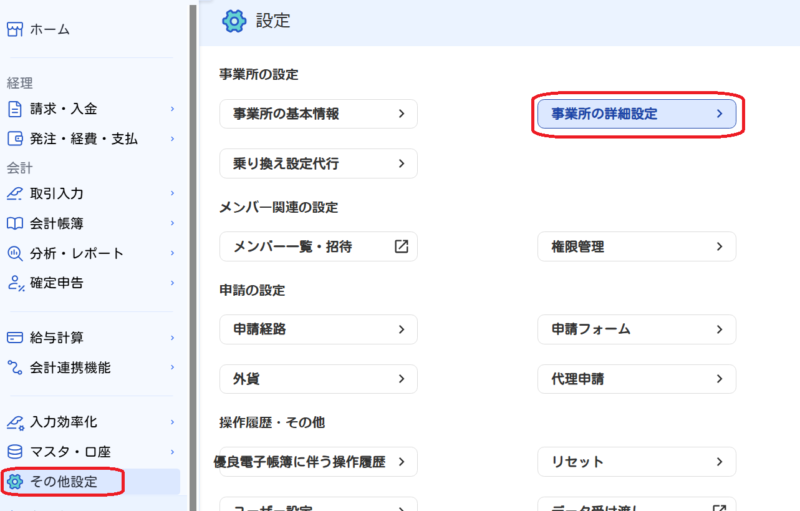Click the wallet icon beside 発注・経費・支払

click(x=15, y=138)
